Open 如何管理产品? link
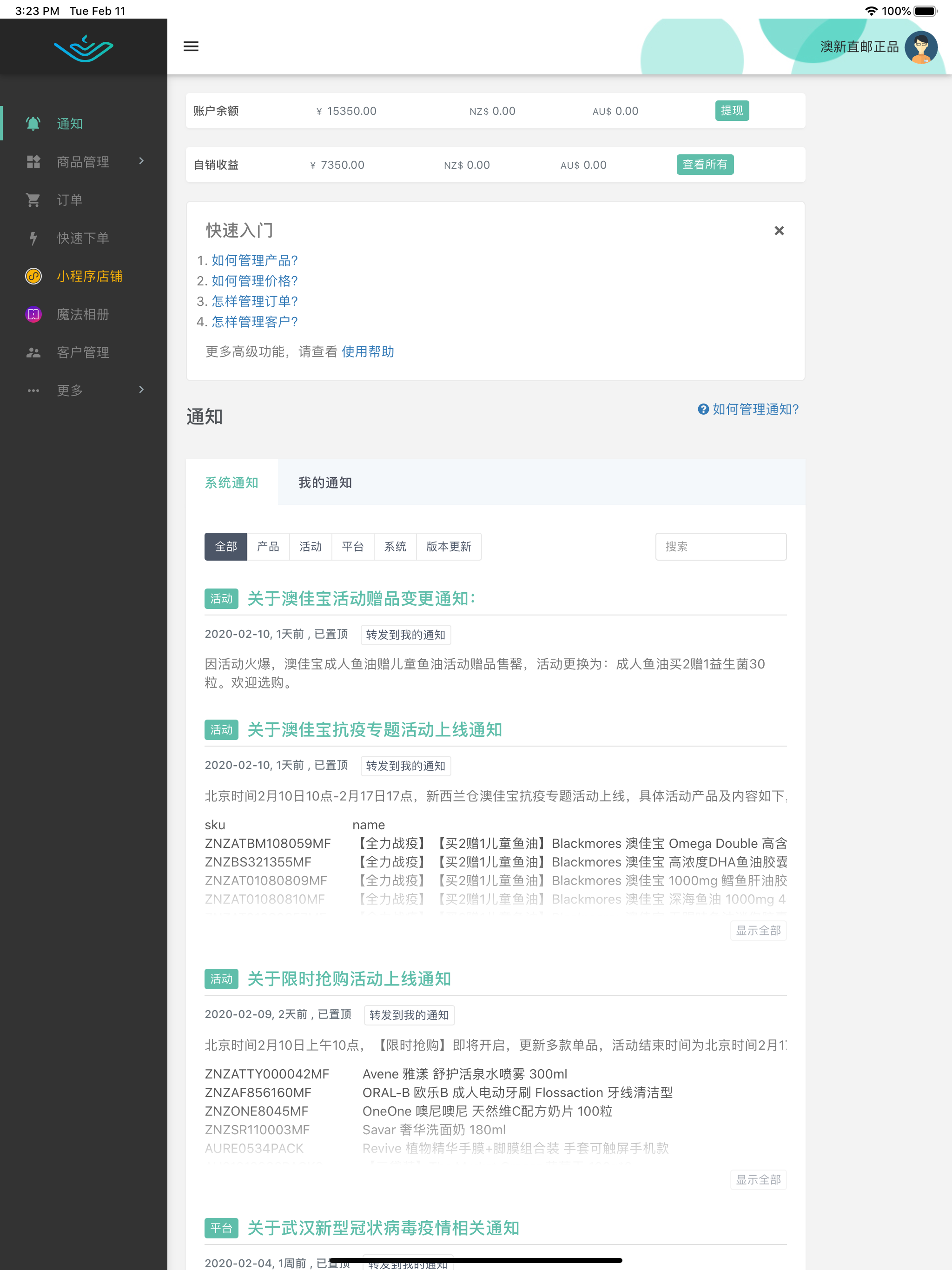 [x=255, y=260]
